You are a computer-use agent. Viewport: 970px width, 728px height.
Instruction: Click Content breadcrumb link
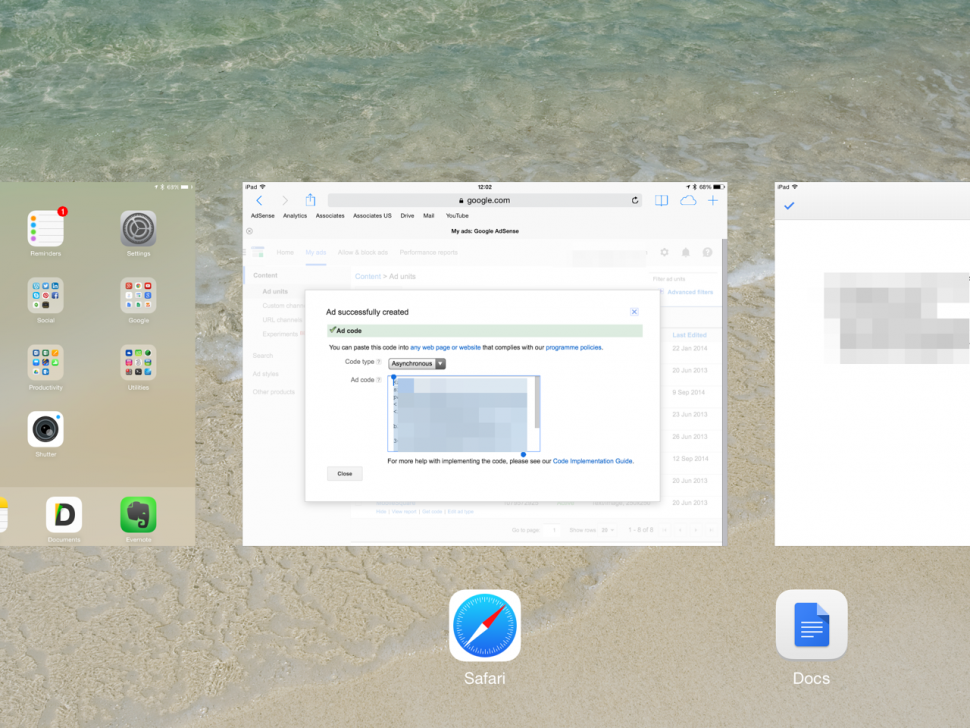(367, 276)
